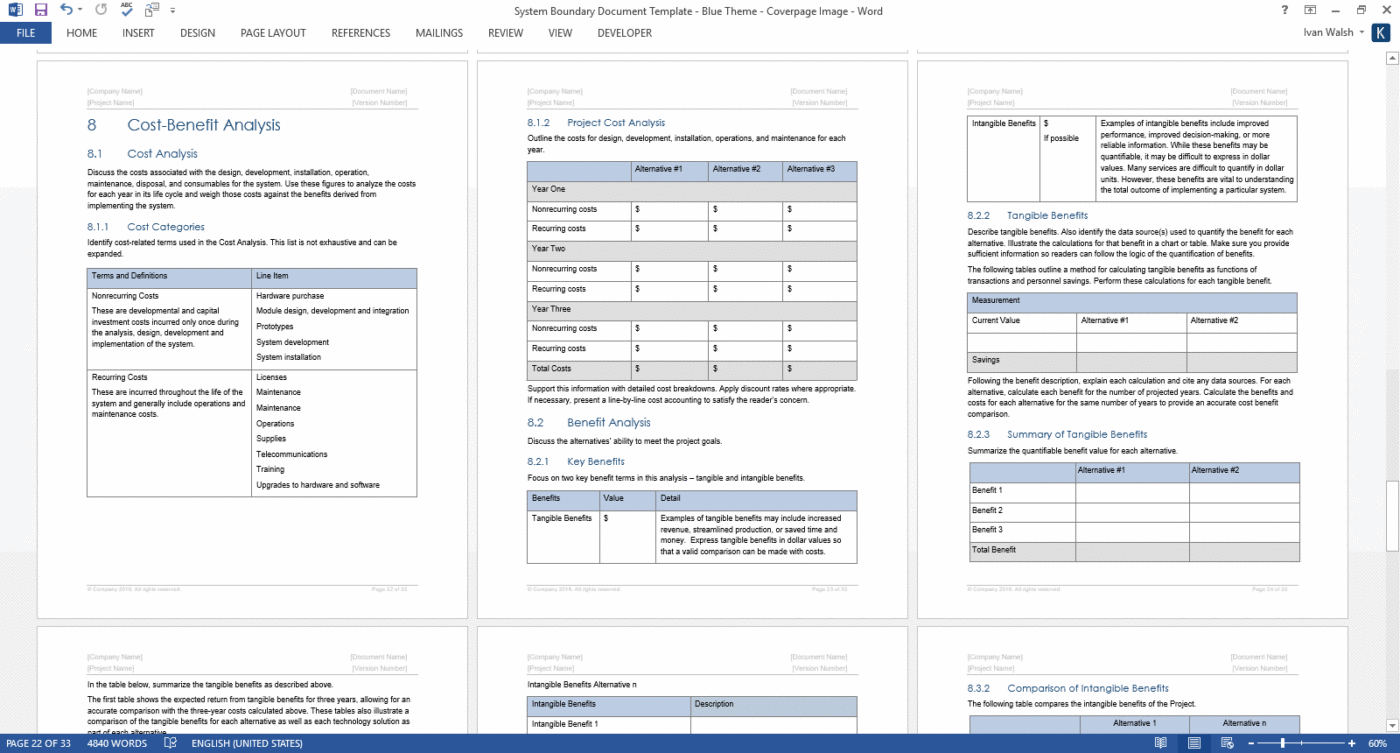Click the proofing errors icon in status bar
This screenshot has width=1400, height=753.
pos(171,744)
